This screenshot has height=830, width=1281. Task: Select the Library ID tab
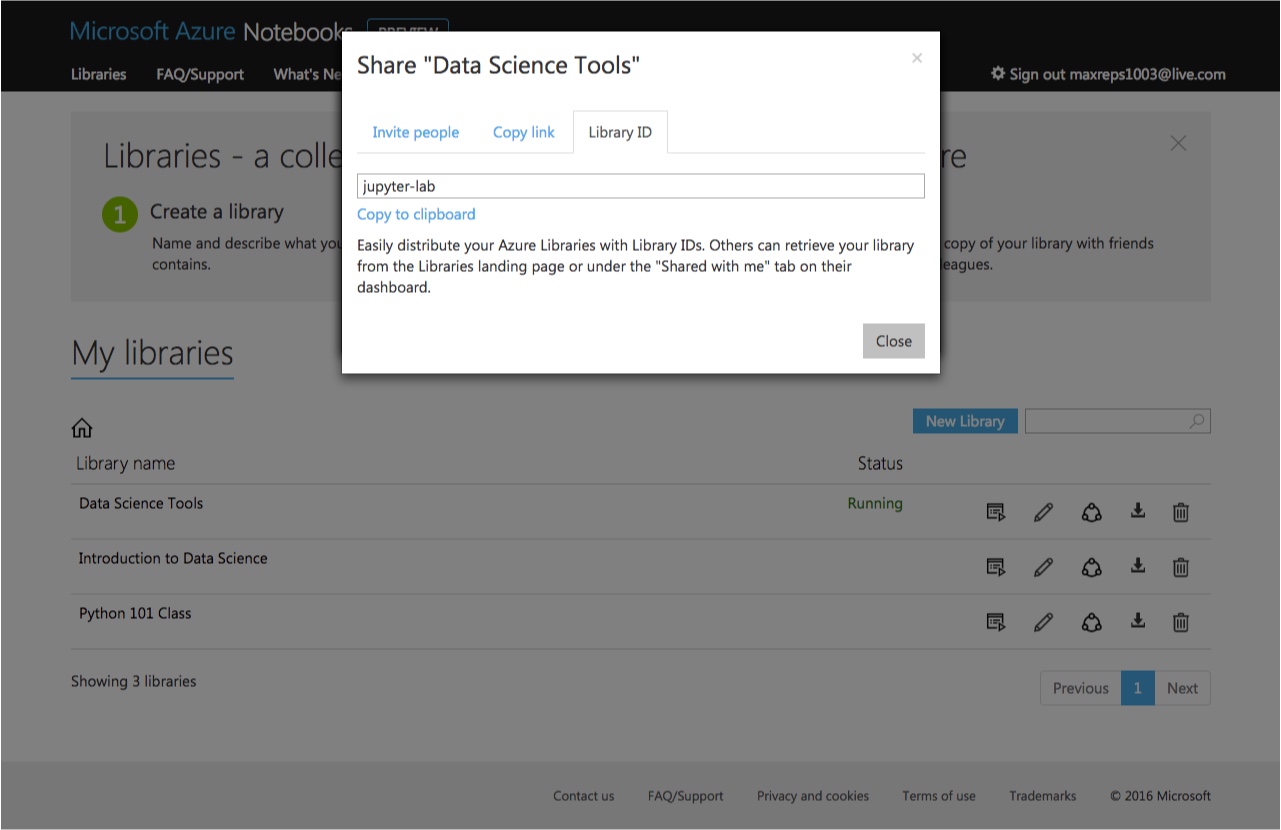[x=620, y=132]
